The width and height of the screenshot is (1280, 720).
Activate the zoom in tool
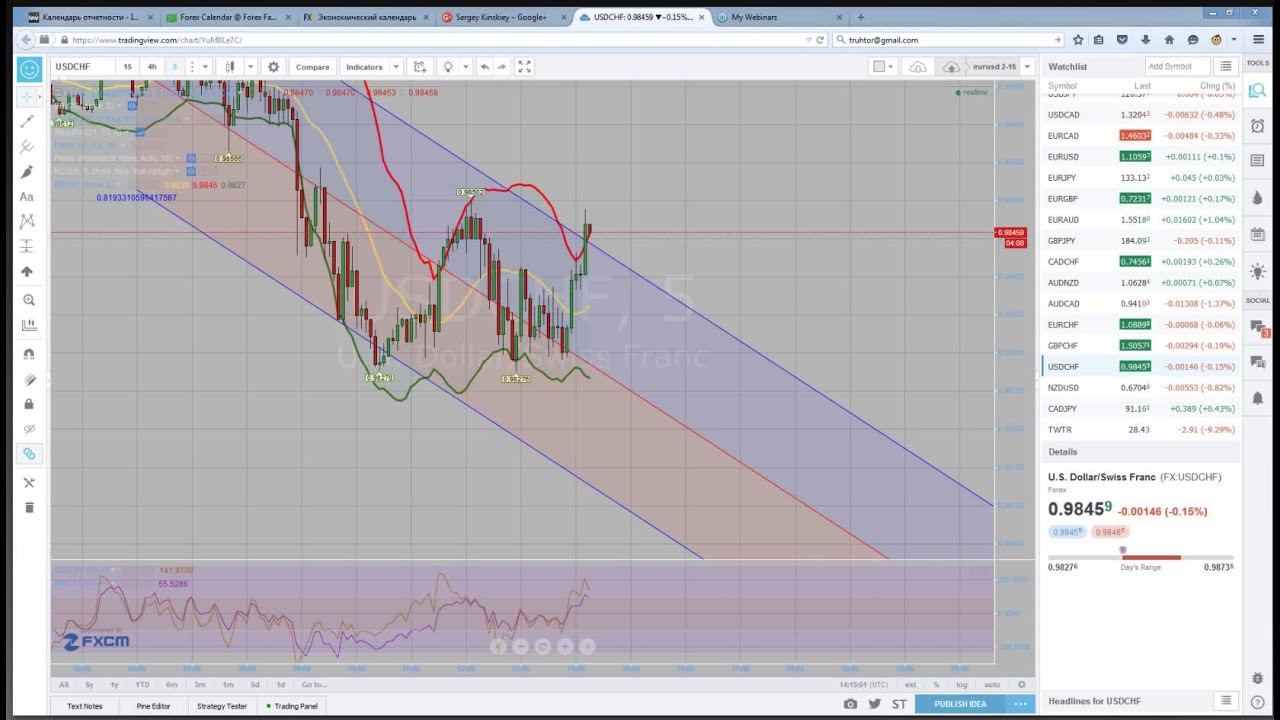click(28, 300)
